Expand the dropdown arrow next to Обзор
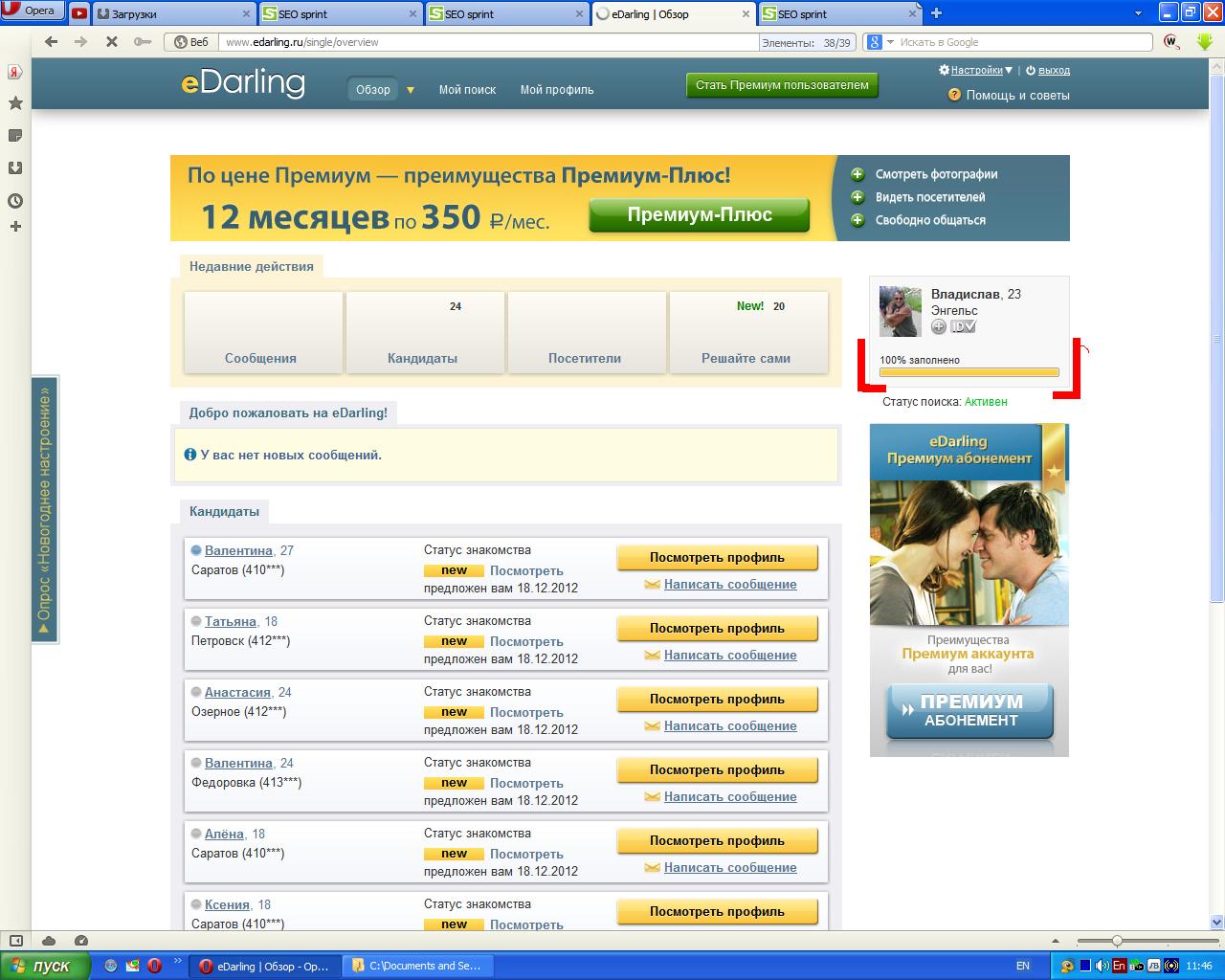1225x980 pixels. [x=411, y=90]
